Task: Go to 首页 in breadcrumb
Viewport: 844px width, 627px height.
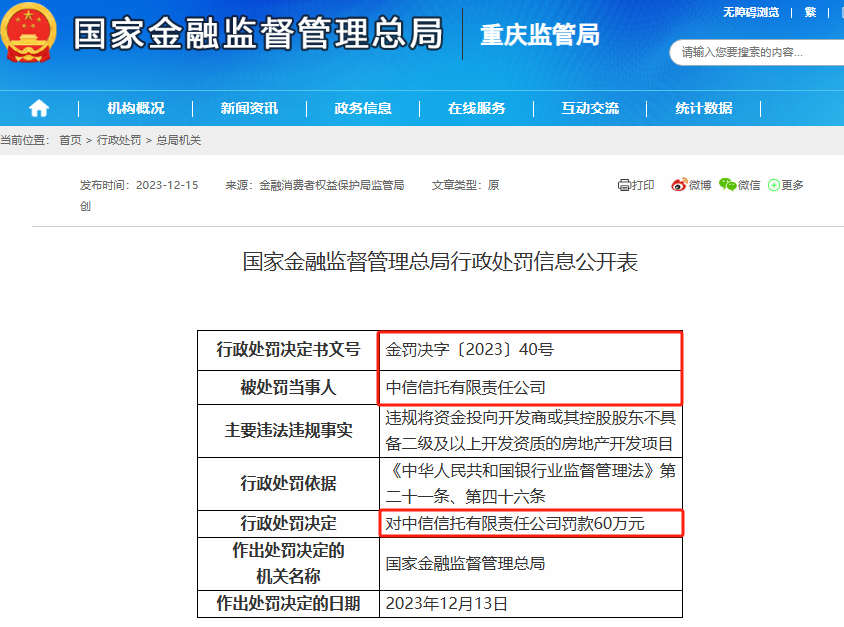Action: [70, 140]
